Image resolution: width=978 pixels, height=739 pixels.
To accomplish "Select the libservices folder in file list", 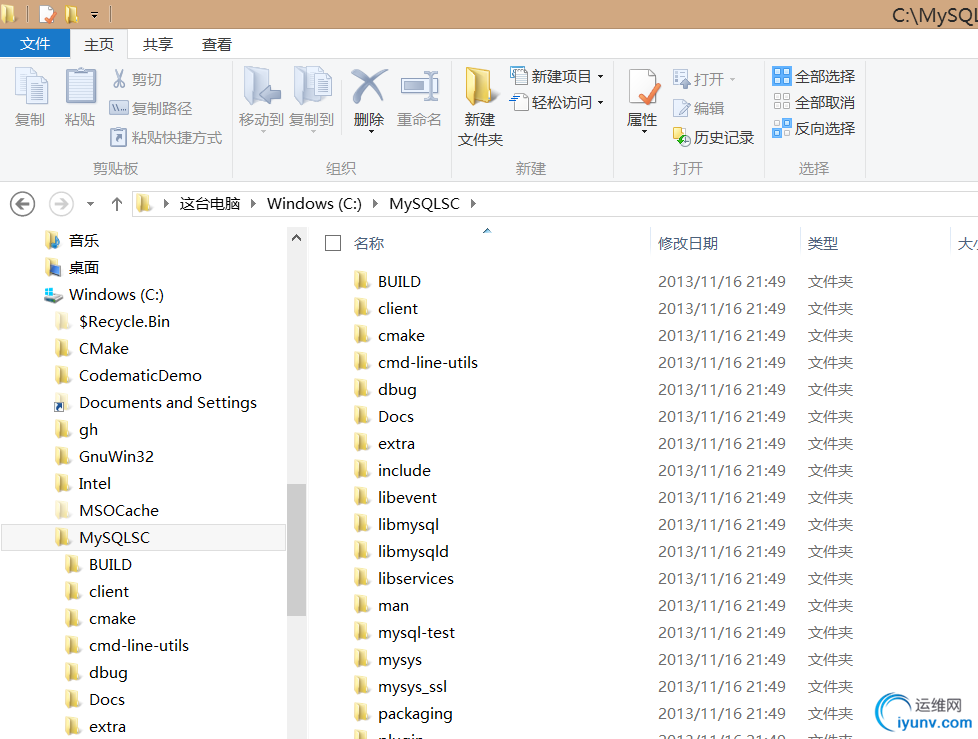I will pos(415,578).
